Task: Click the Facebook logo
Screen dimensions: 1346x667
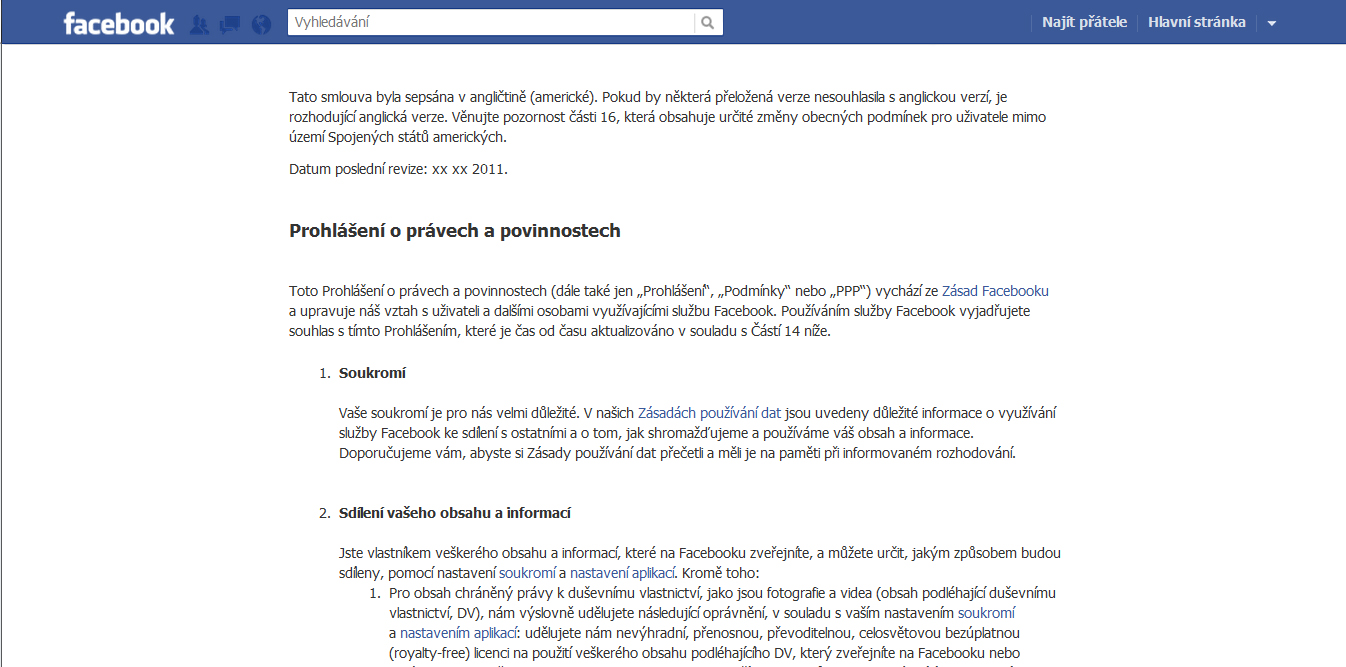Action: pos(118,23)
